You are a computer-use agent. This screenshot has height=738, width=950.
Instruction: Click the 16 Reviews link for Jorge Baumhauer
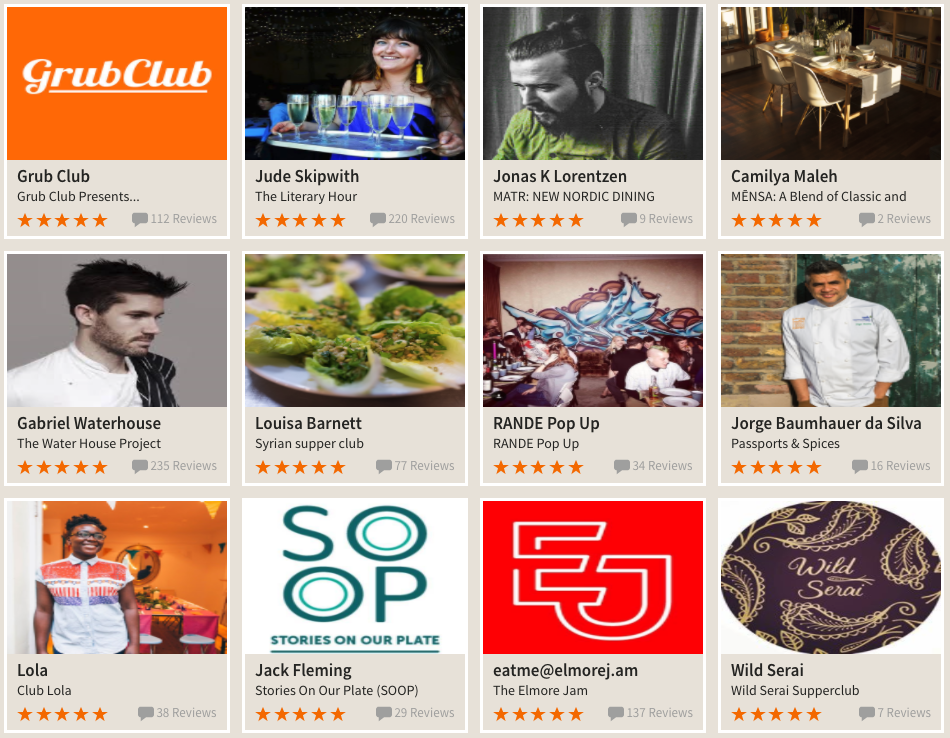(x=900, y=466)
